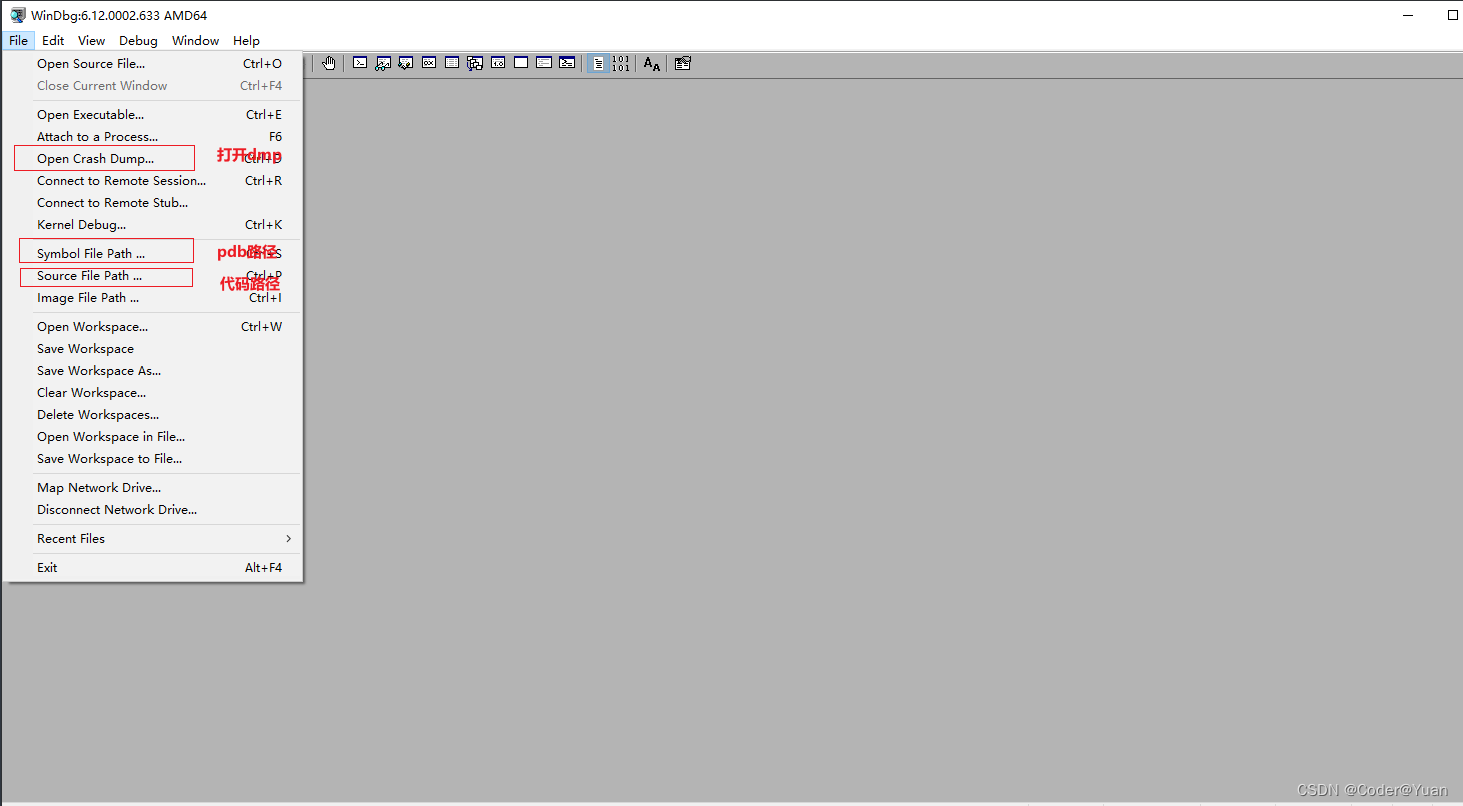The width and height of the screenshot is (1463, 806).
Task: Open the Command Browser toolbar icon
Action: pos(567,63)
